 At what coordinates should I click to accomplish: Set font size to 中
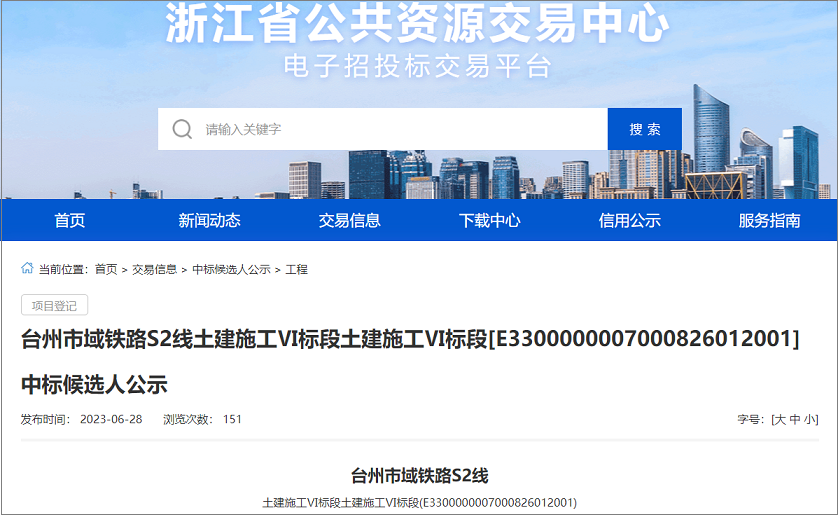(795, 420)
